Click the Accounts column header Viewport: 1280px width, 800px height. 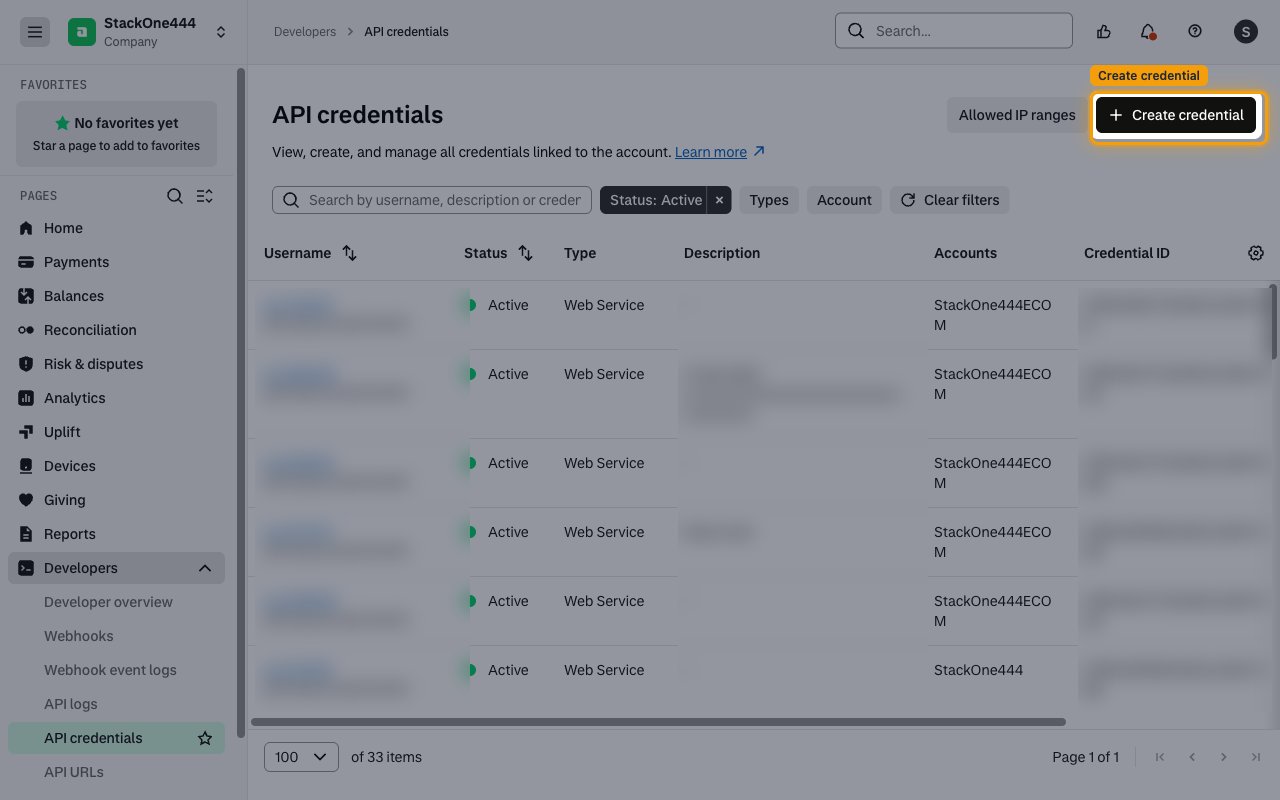tap(965, 253)
